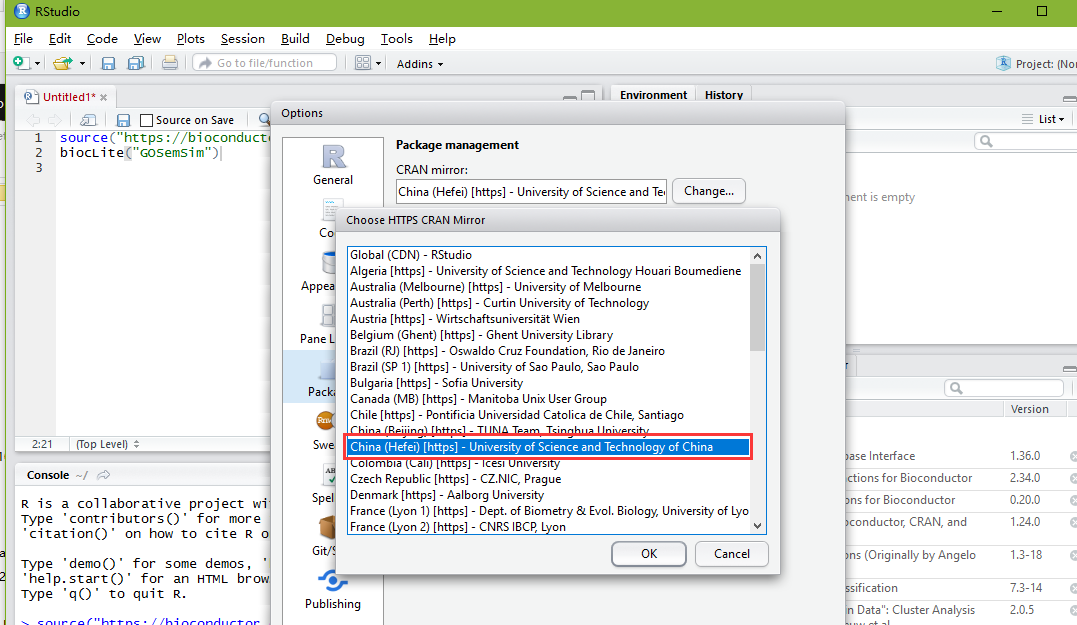1077x625 pixels.
Task: Select Global (CDN) - RStudio mirror
Action: pos(548,255)
